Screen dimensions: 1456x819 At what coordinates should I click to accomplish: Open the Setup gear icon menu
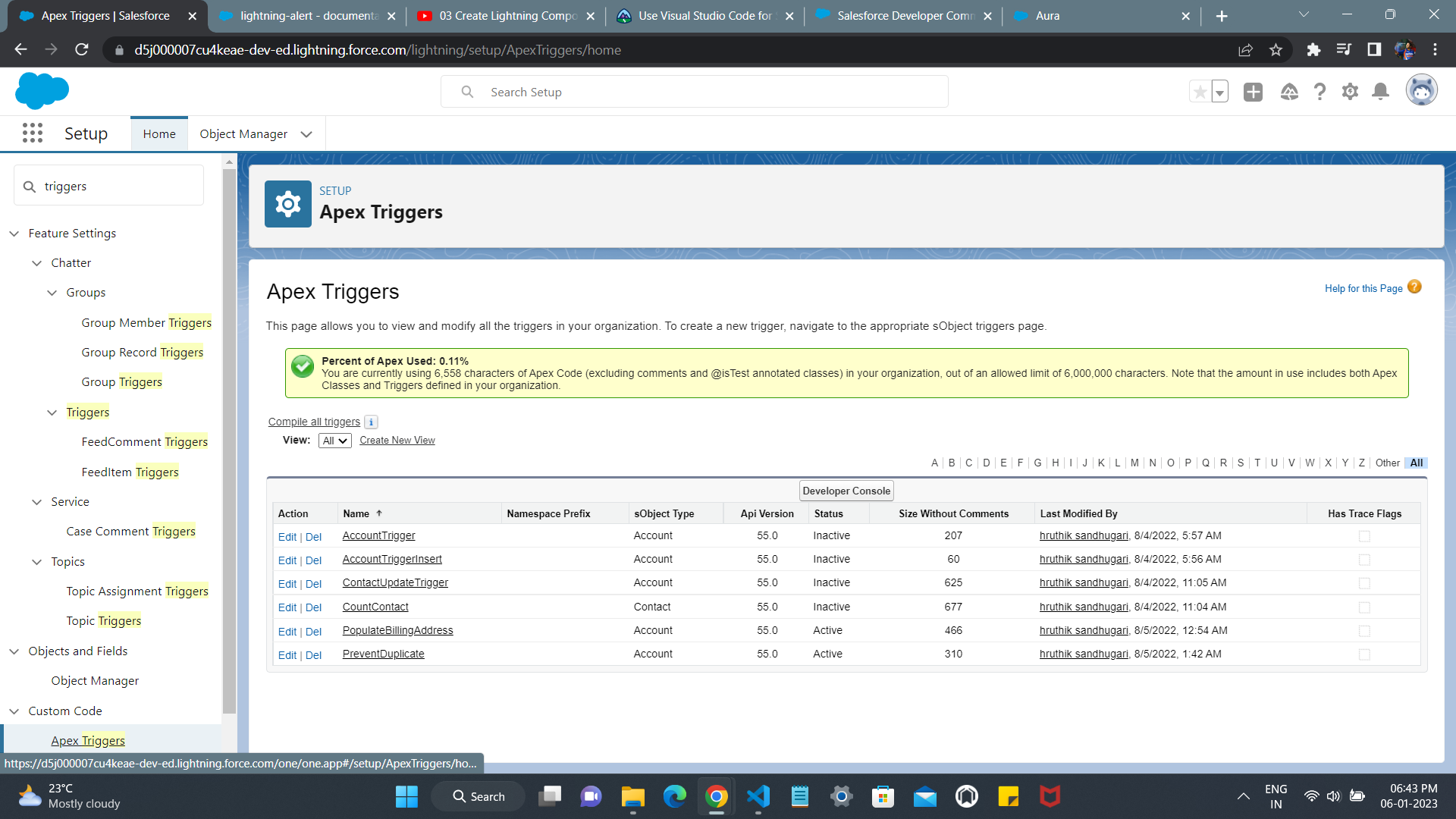click(1350, 92)
